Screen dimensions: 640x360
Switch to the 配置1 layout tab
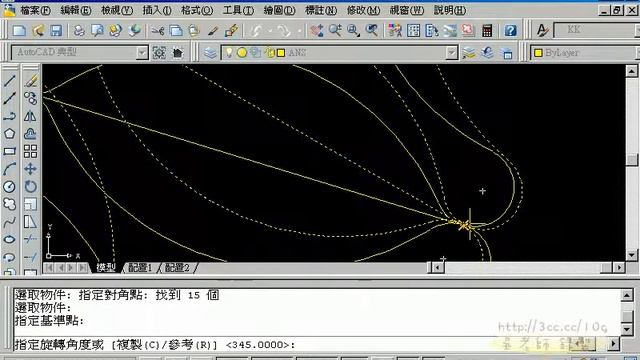pos(140,268)
